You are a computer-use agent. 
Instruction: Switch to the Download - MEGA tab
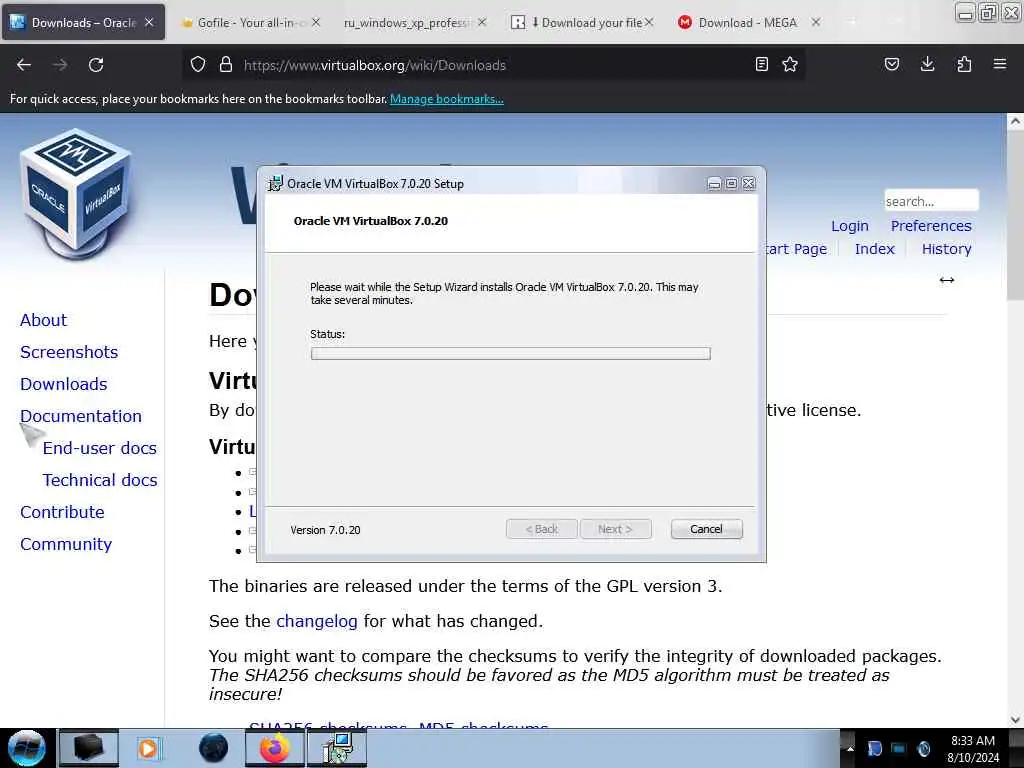tap(748, 22)
